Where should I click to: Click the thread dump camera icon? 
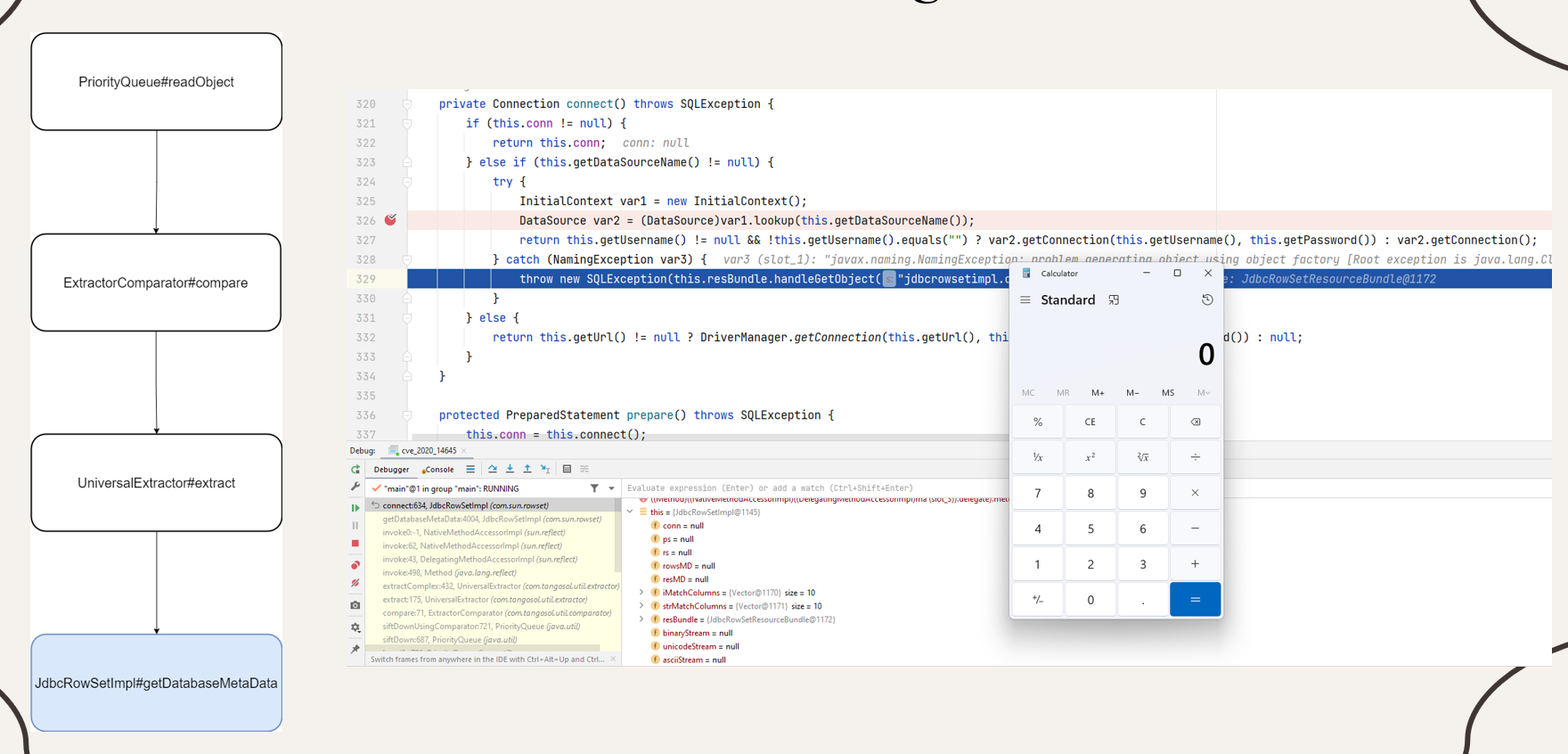click(355, 605)
